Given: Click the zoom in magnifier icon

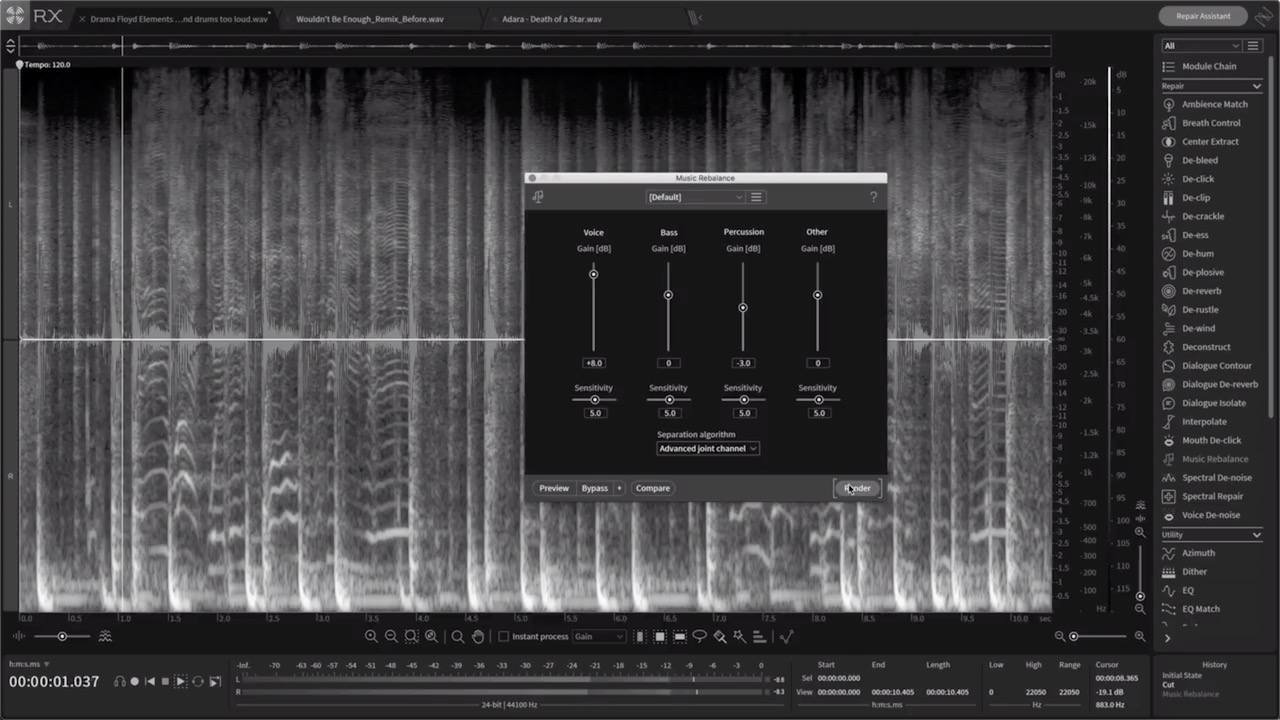Looking at the screenshot, I should tap(371, 636).
